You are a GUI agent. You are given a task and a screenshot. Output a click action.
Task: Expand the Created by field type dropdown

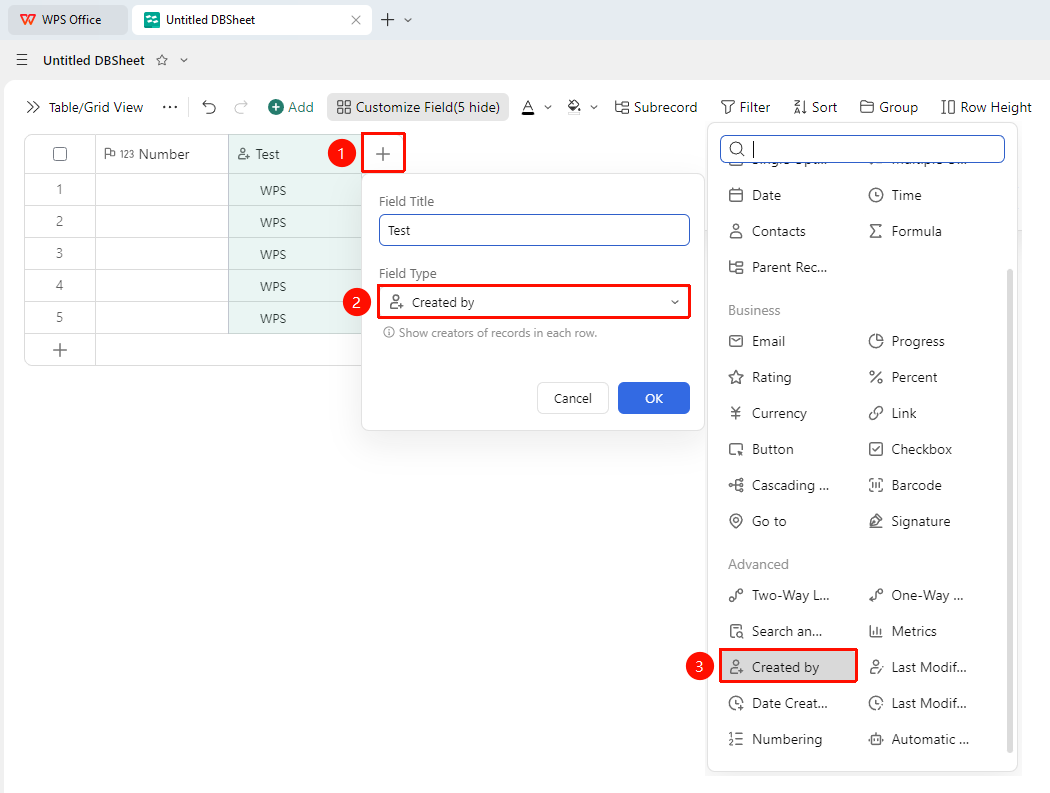point(534,302)
